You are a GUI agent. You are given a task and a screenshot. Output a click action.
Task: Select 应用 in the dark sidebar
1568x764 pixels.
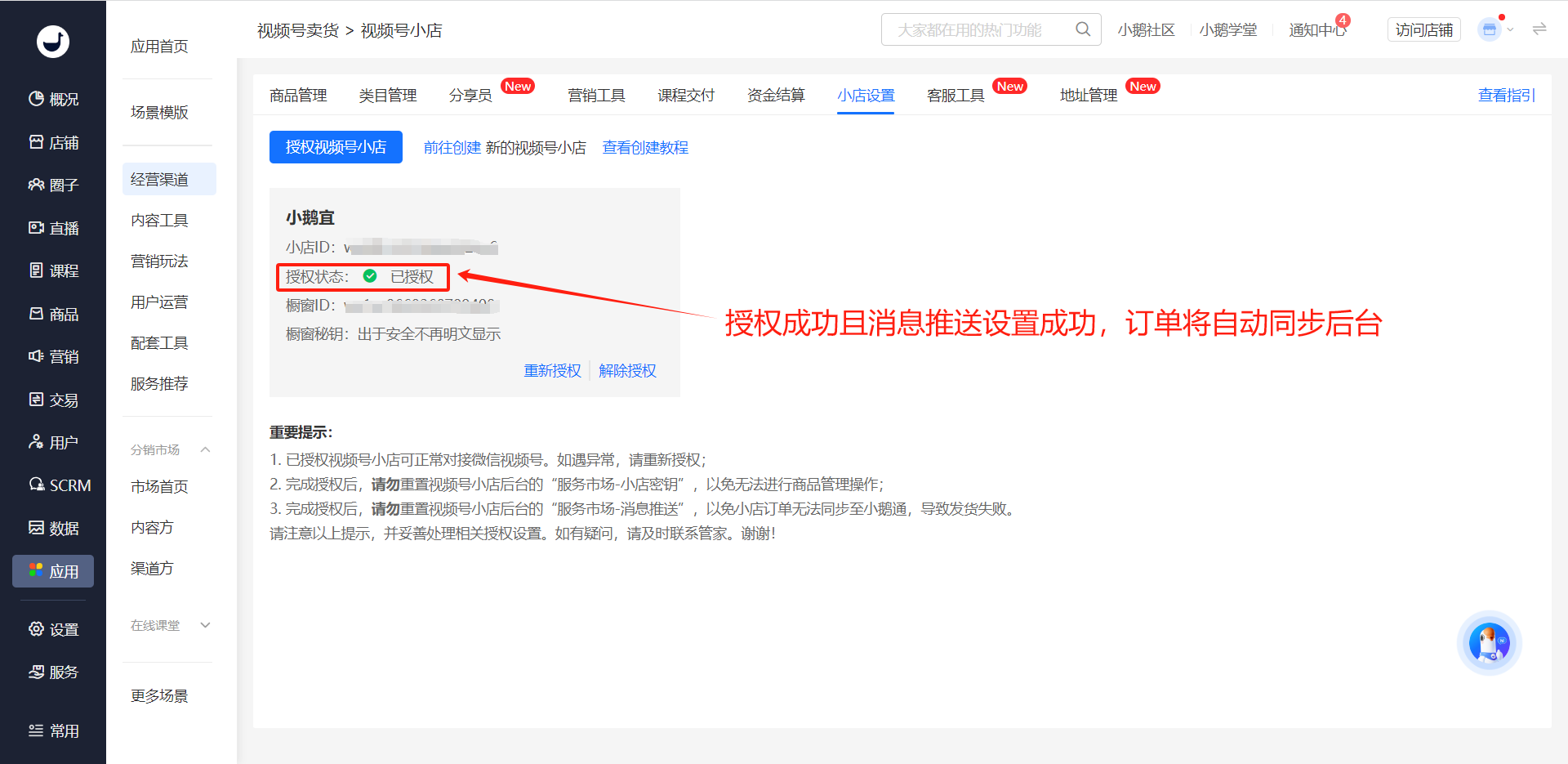click(53, 571)
